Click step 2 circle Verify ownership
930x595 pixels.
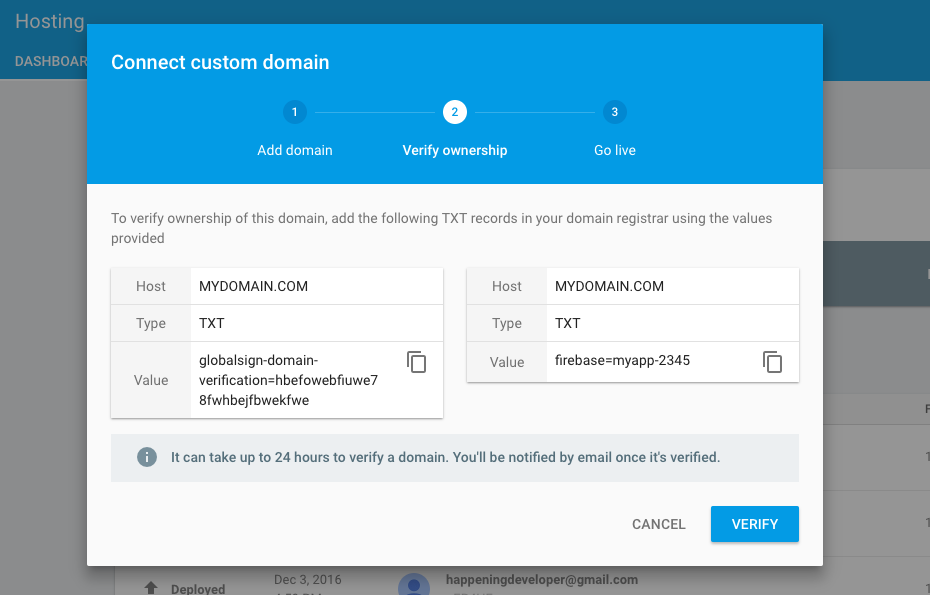(x=455, y=112)
